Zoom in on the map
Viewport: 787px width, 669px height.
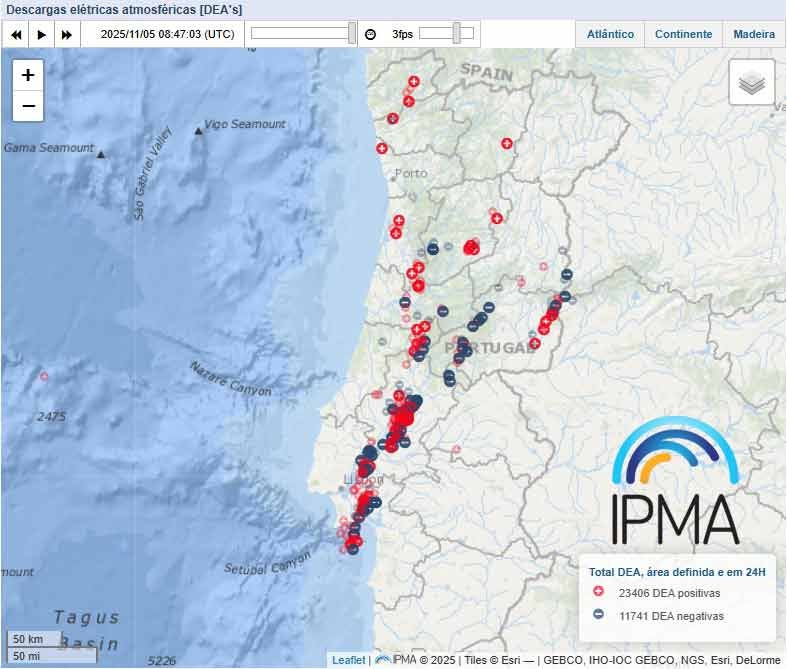pyautogui.click(x=28, y=75)
